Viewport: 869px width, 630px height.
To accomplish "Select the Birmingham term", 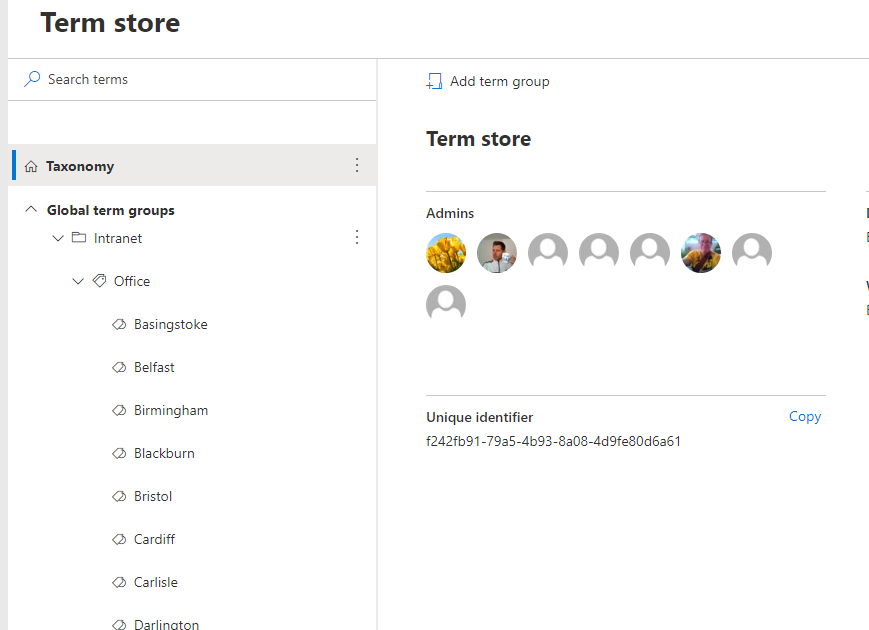I will [x=171, y=410].
